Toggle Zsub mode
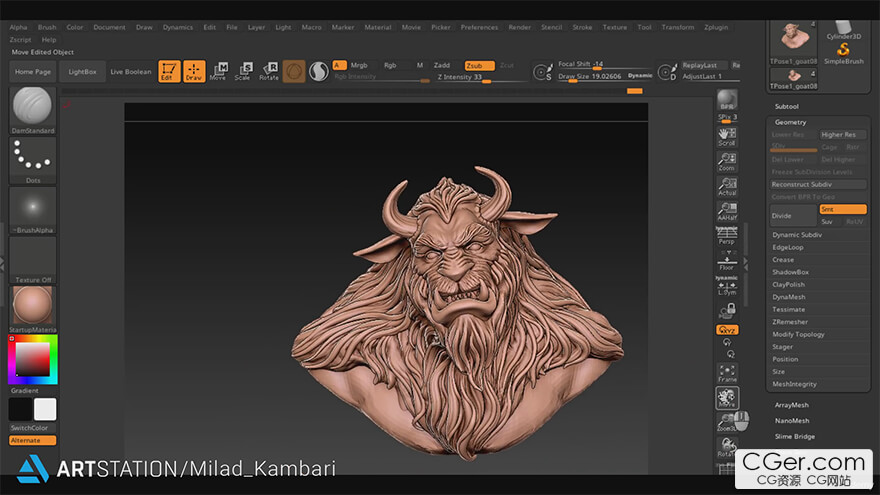The image size is (880, 495). (479, 66)
